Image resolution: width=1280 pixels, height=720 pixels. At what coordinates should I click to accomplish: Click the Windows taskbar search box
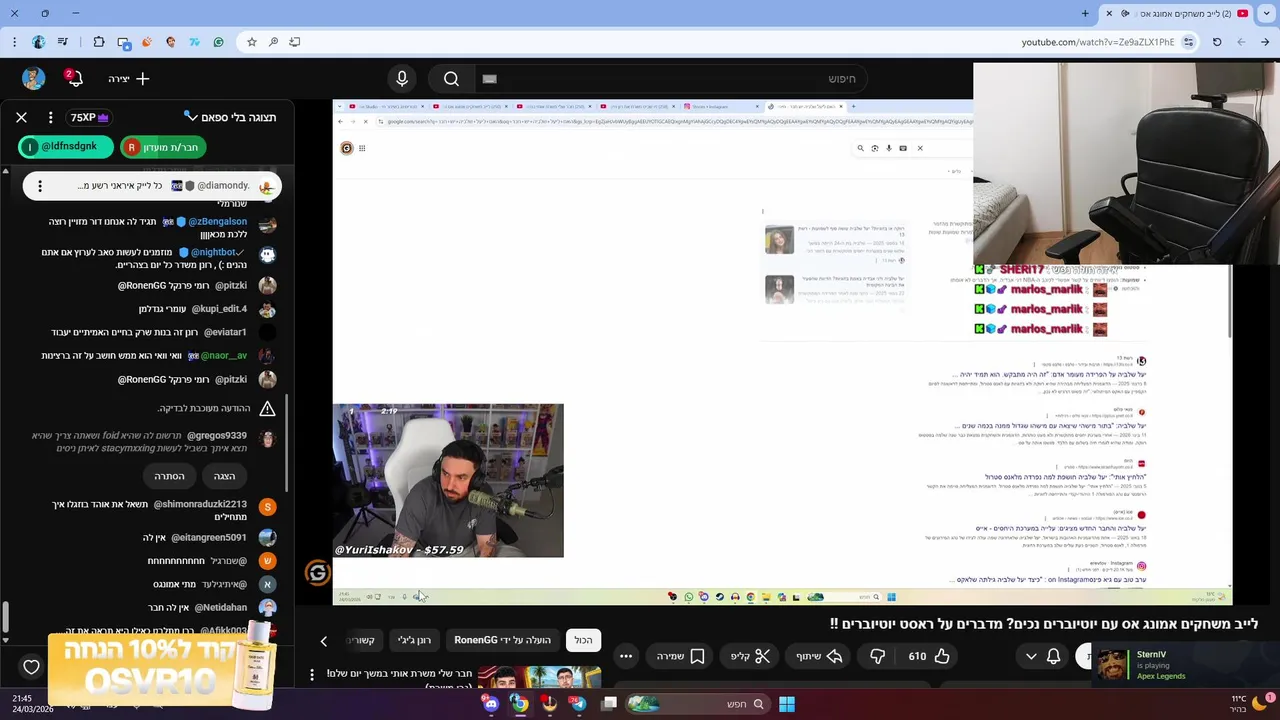[697, 704]
